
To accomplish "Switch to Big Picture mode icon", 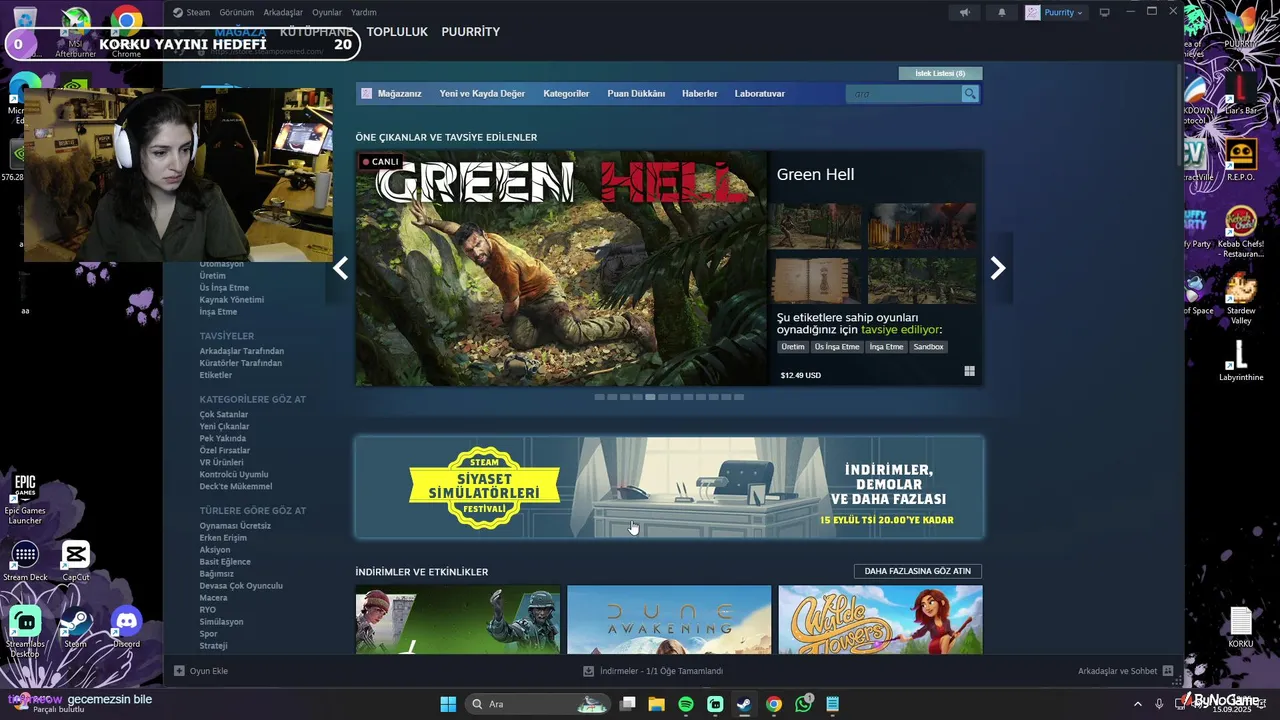I will pos(1105,12).
